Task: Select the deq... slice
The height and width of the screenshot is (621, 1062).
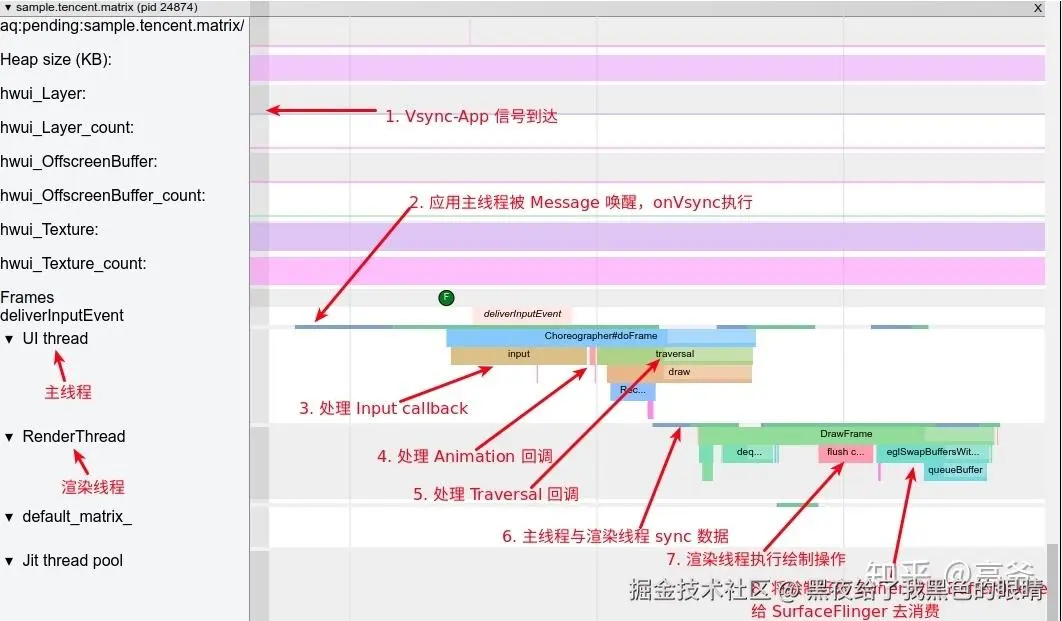Action: (x=749, y=452)
